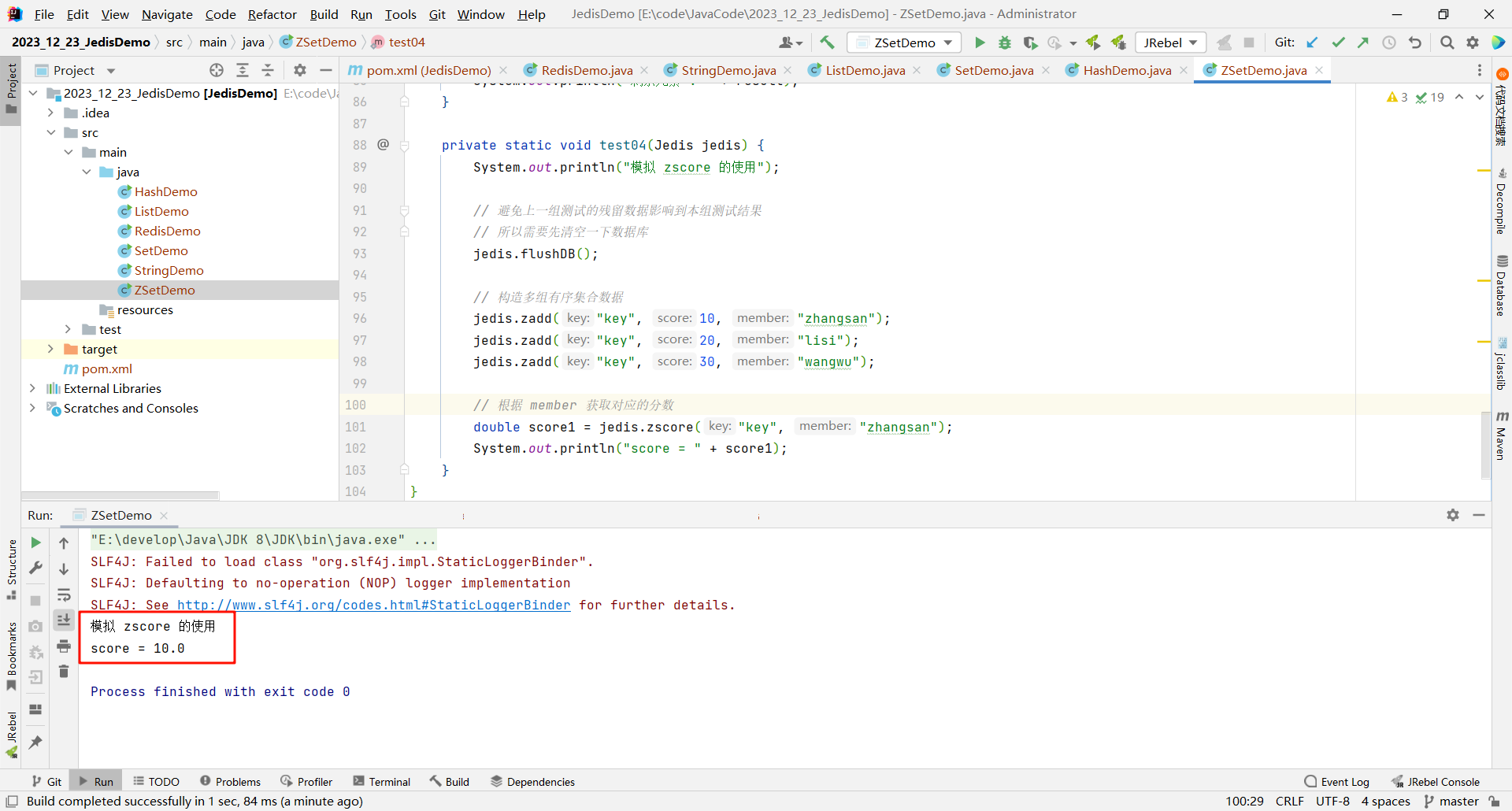Screen dimensions: 1512x811
Task: Click UTF-8 encoding in the status bar
Action: click(1332, 801)
